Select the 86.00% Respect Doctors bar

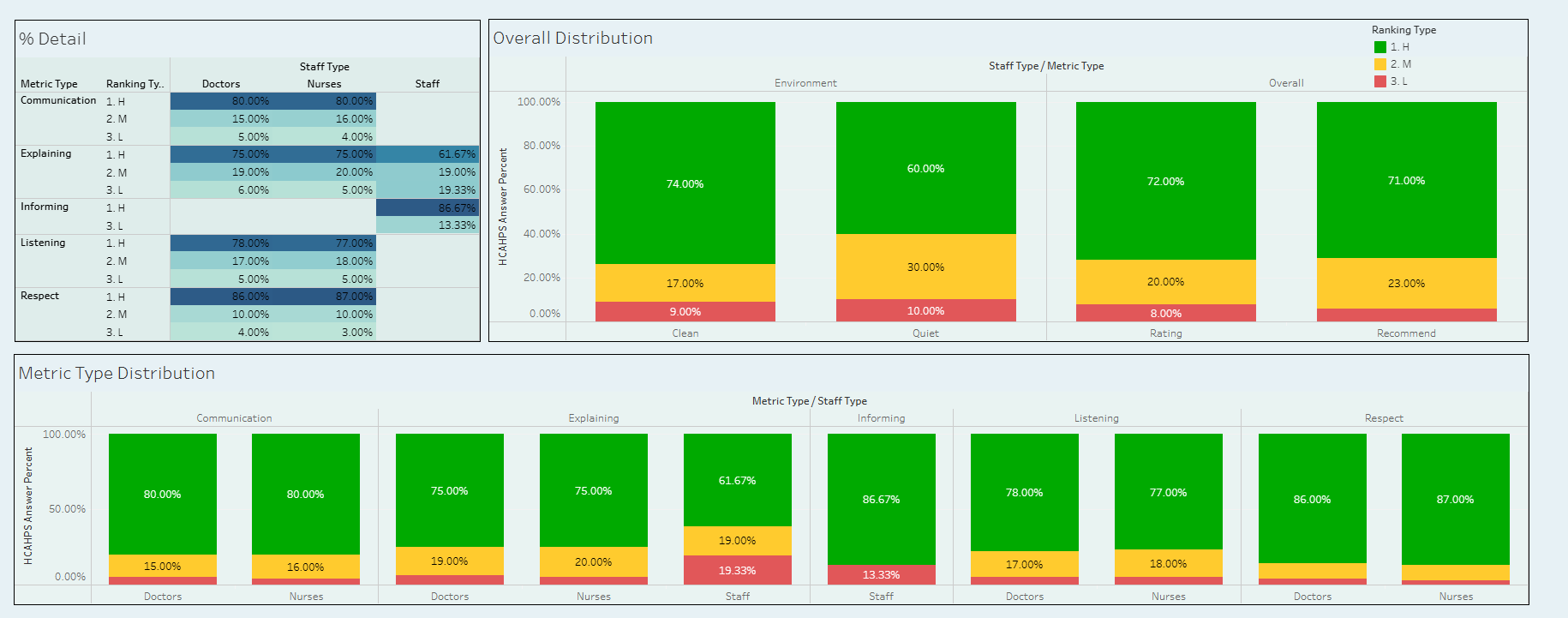pyautogui.click(x=1313, y=499)
